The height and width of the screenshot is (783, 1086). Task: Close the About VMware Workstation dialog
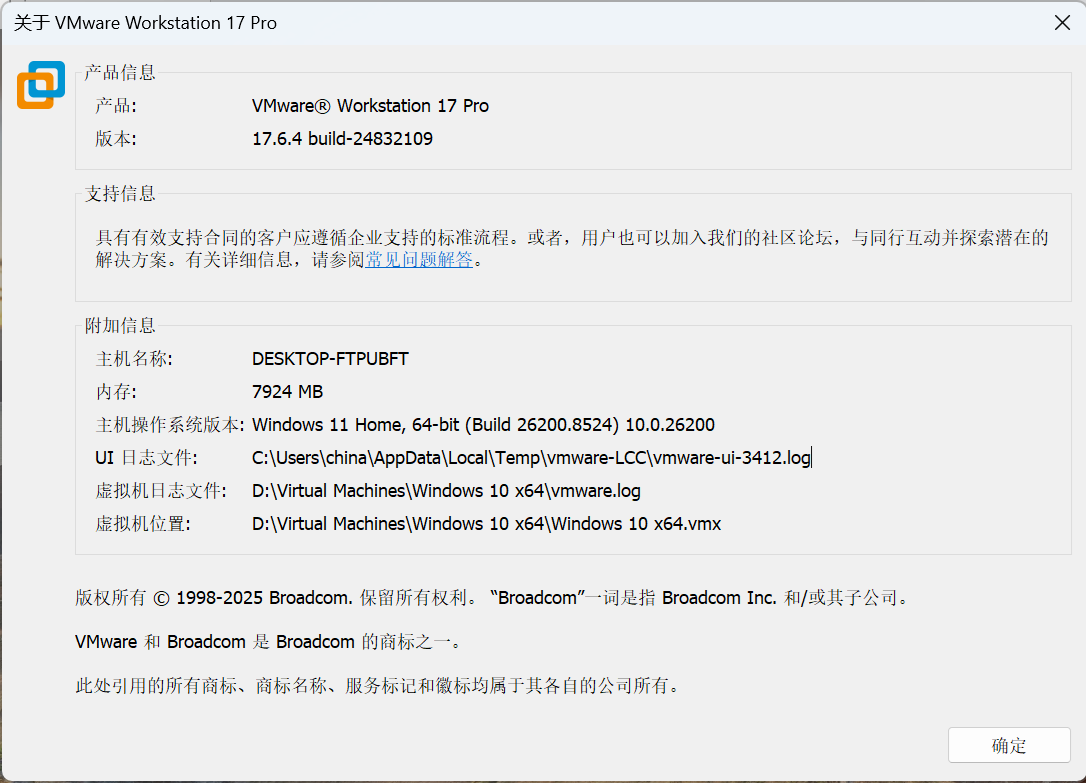pyautogui.click(x=1062, y=23)
